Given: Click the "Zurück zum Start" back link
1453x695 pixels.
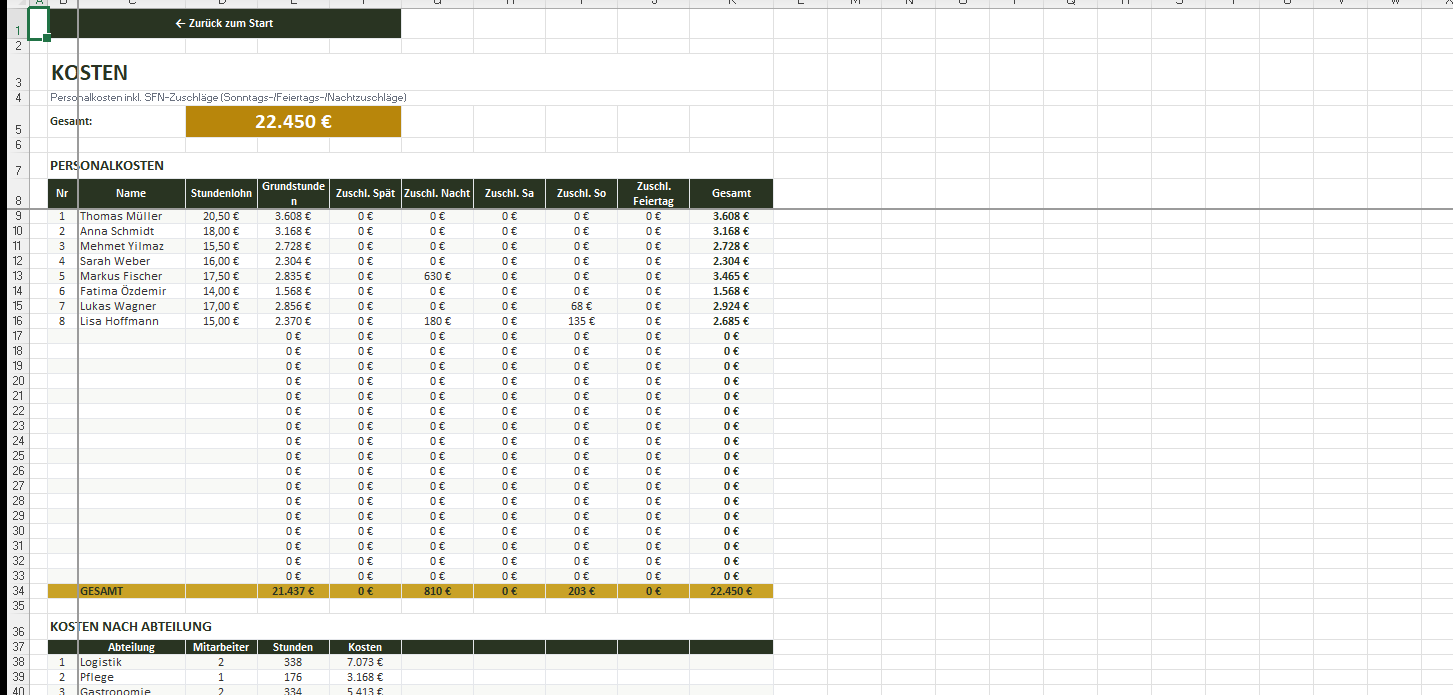Looking at the screenshot, I should [x=224, y=23].
